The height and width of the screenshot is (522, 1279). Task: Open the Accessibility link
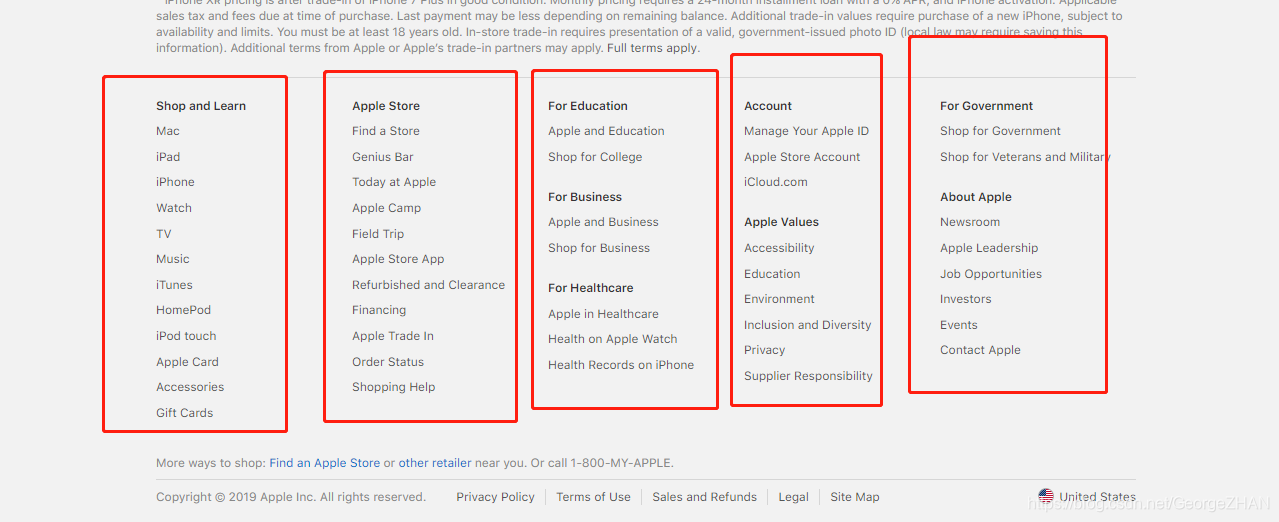click(779, 248)
